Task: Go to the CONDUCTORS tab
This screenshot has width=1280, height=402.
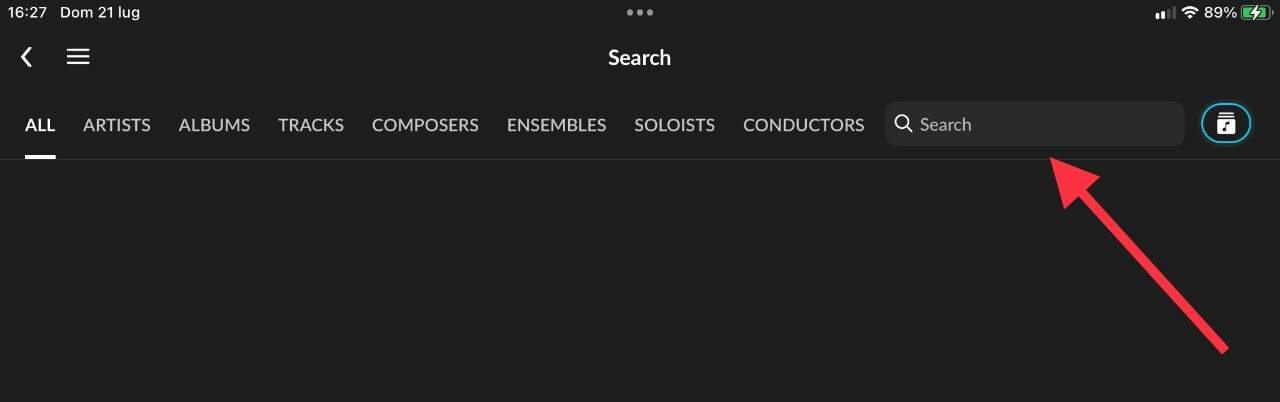Action: 803,125
